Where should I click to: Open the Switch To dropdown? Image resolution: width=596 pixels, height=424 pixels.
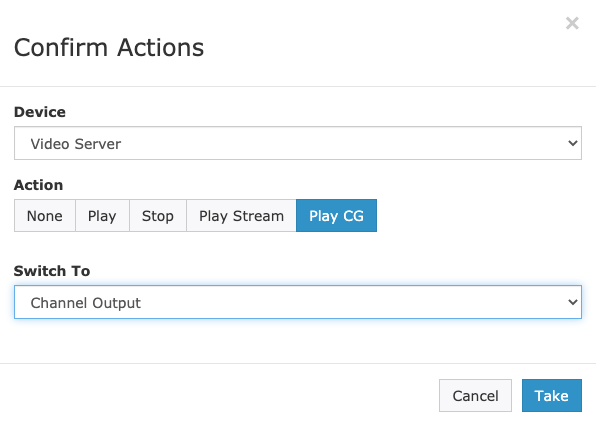(298, 302)
